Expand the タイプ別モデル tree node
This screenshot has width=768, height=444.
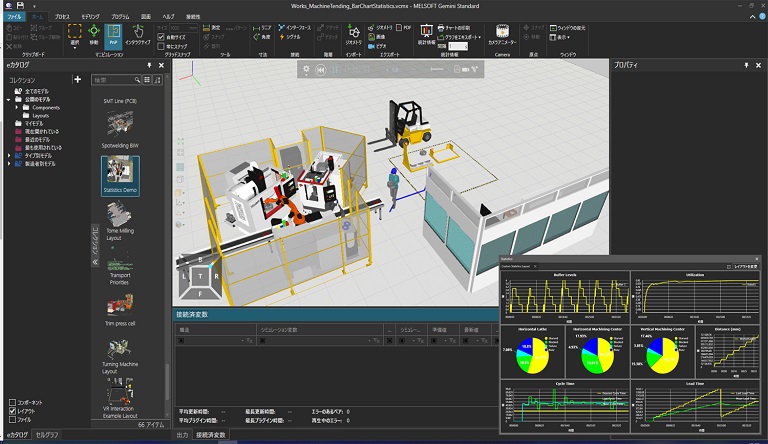[9, 156]
